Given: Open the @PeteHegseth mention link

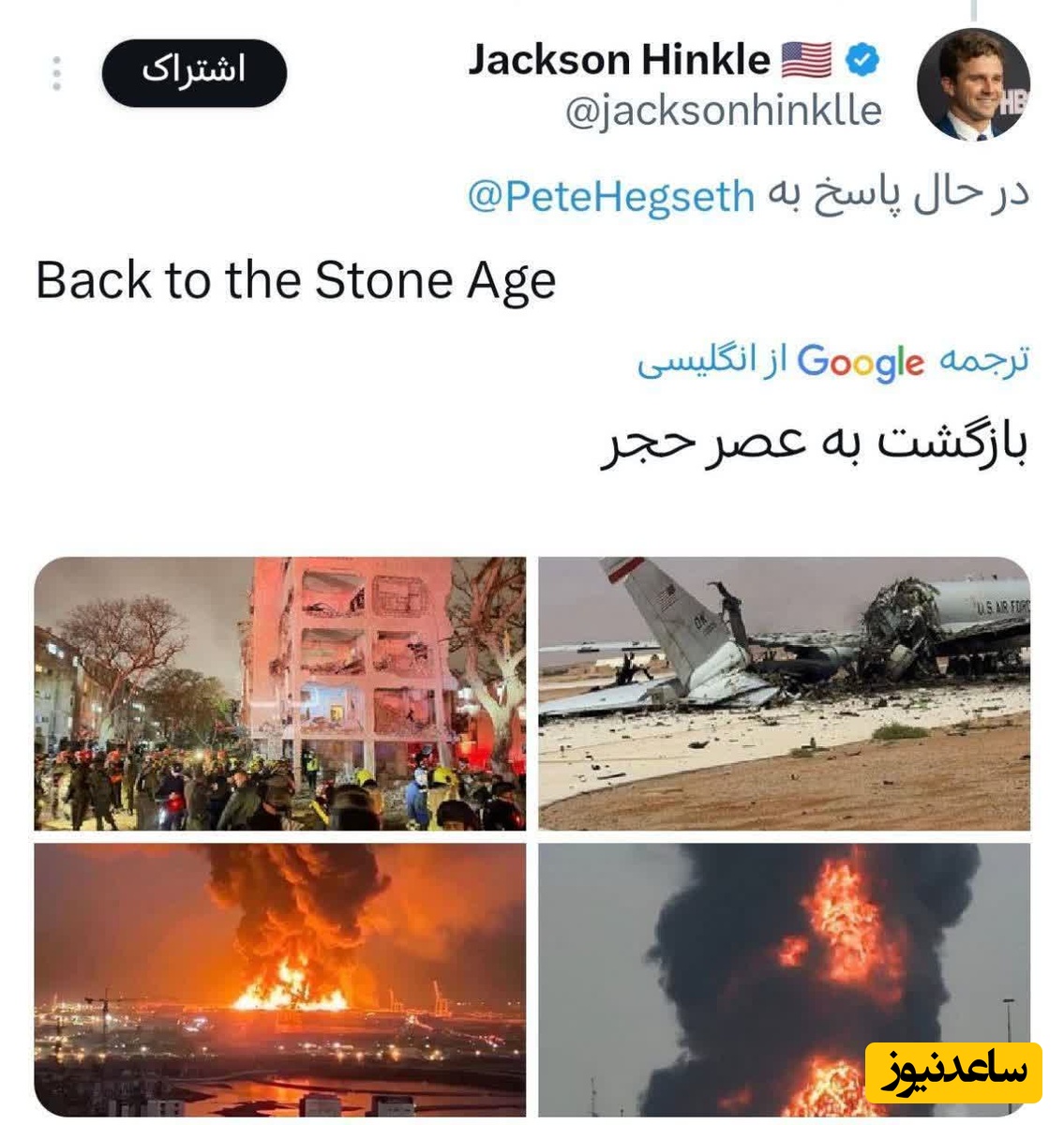Looking at the screenshot, I should coord(610,196).
